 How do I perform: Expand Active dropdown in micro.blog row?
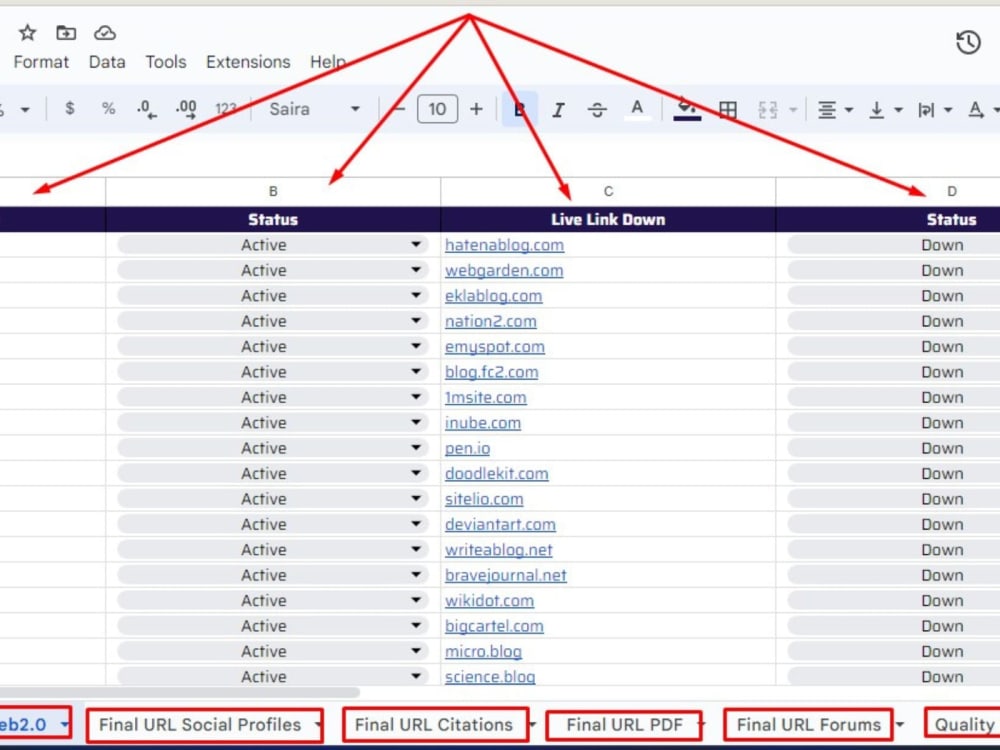tap(416, 651)
